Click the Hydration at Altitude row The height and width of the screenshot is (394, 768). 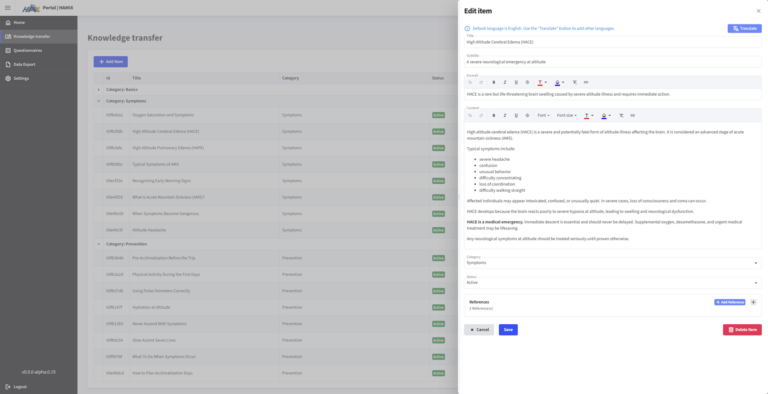point(276,307)
